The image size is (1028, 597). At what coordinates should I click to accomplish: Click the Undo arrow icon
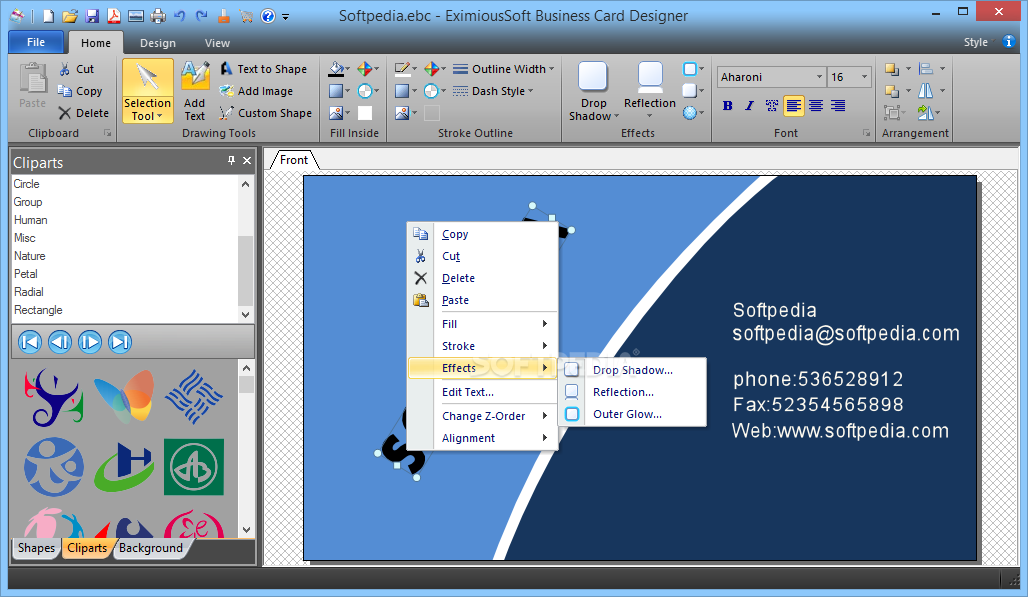180,16
